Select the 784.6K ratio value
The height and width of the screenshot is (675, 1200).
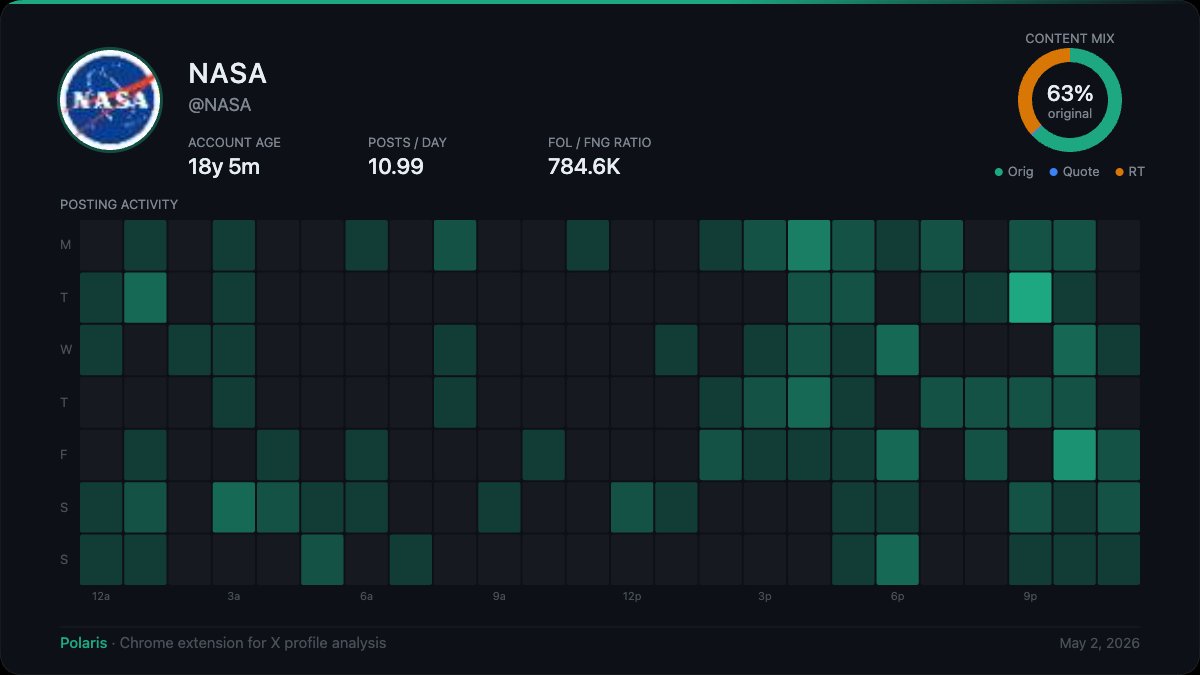[x=584, y=167]
